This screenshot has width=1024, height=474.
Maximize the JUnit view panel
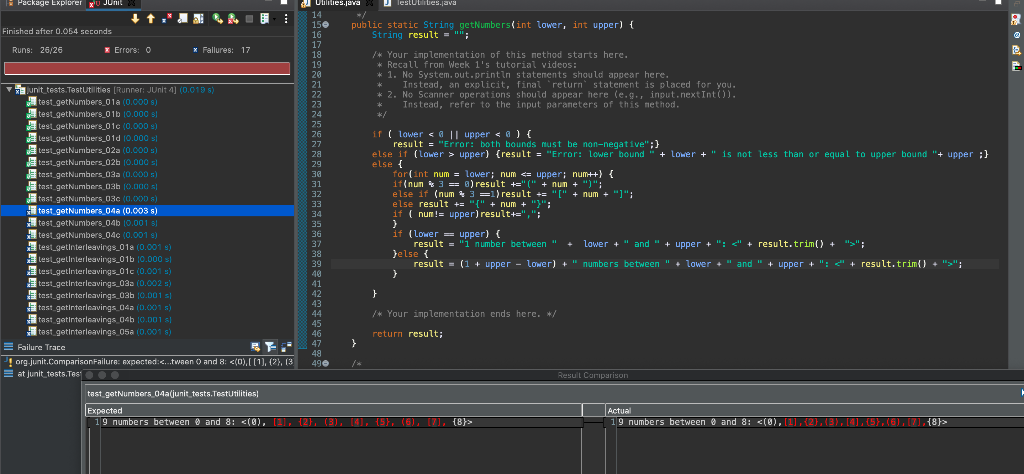[284, 2]
